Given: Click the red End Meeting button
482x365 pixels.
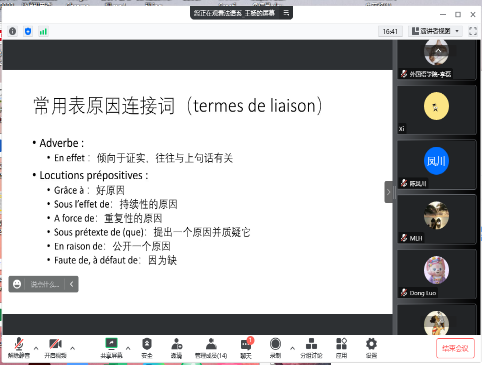Looking at the screenshot, I should pyautogui.click(x=455, y=349).
